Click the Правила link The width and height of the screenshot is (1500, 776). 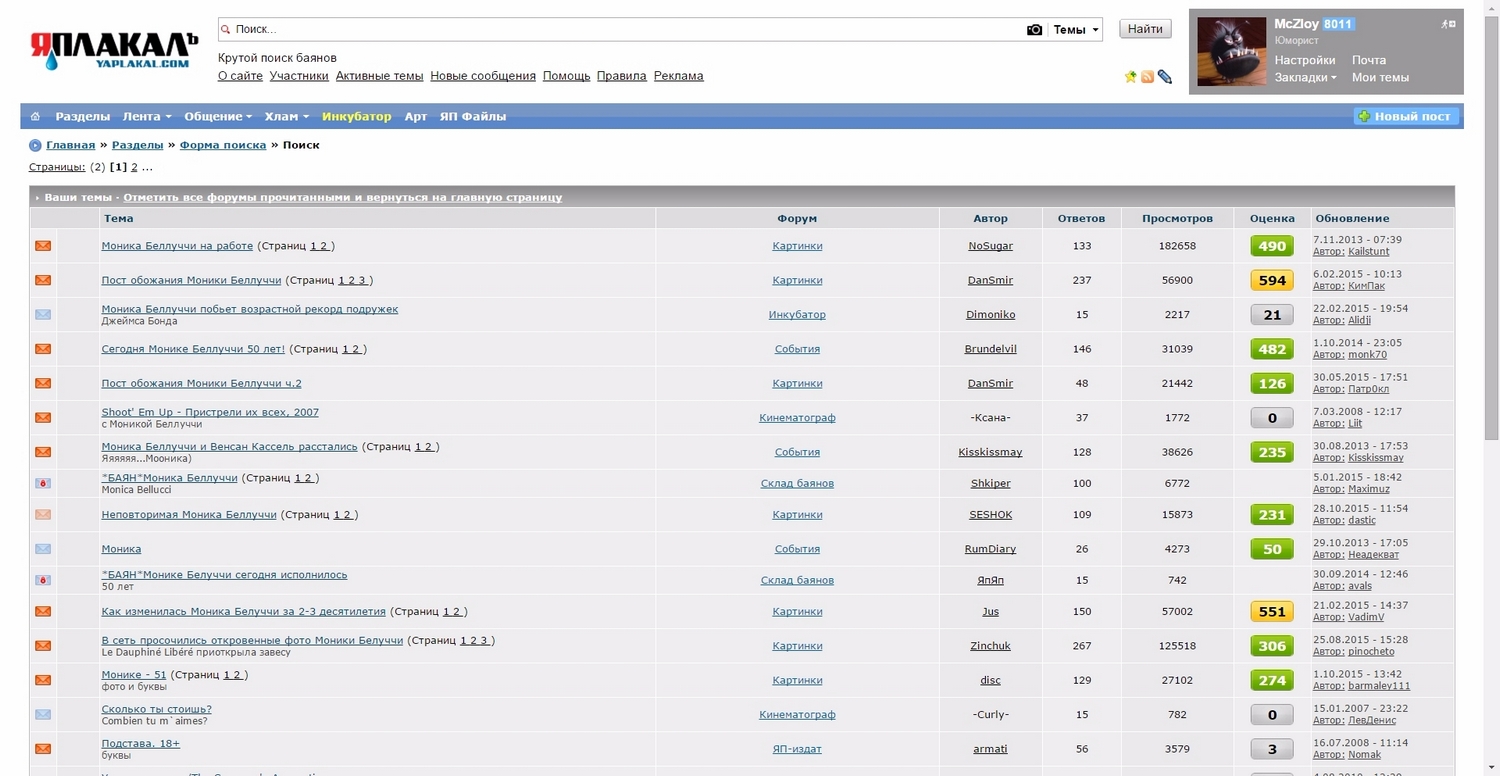[x=622, y=76]
